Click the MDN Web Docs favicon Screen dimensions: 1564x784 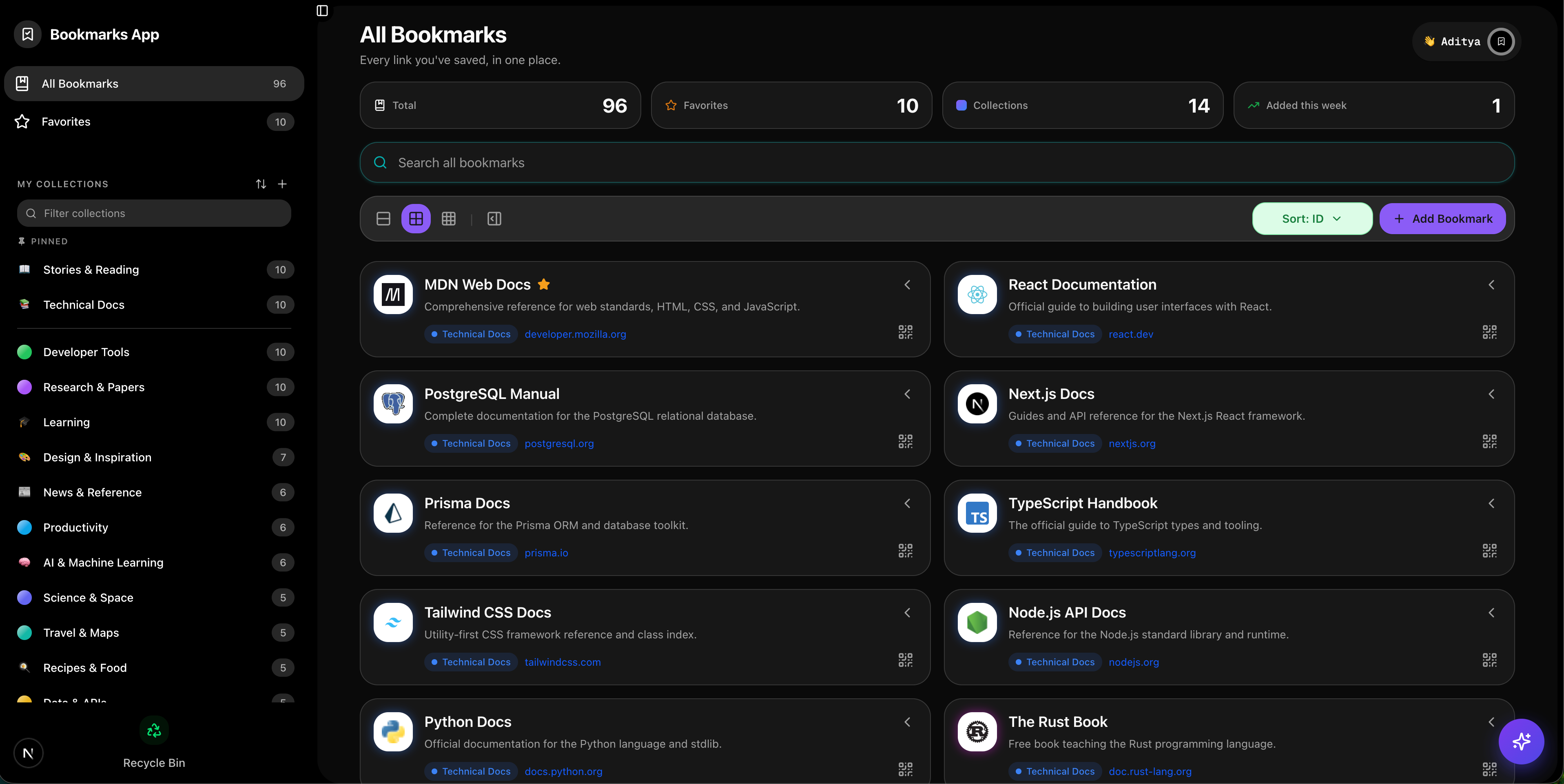click(x=393, y=295)
